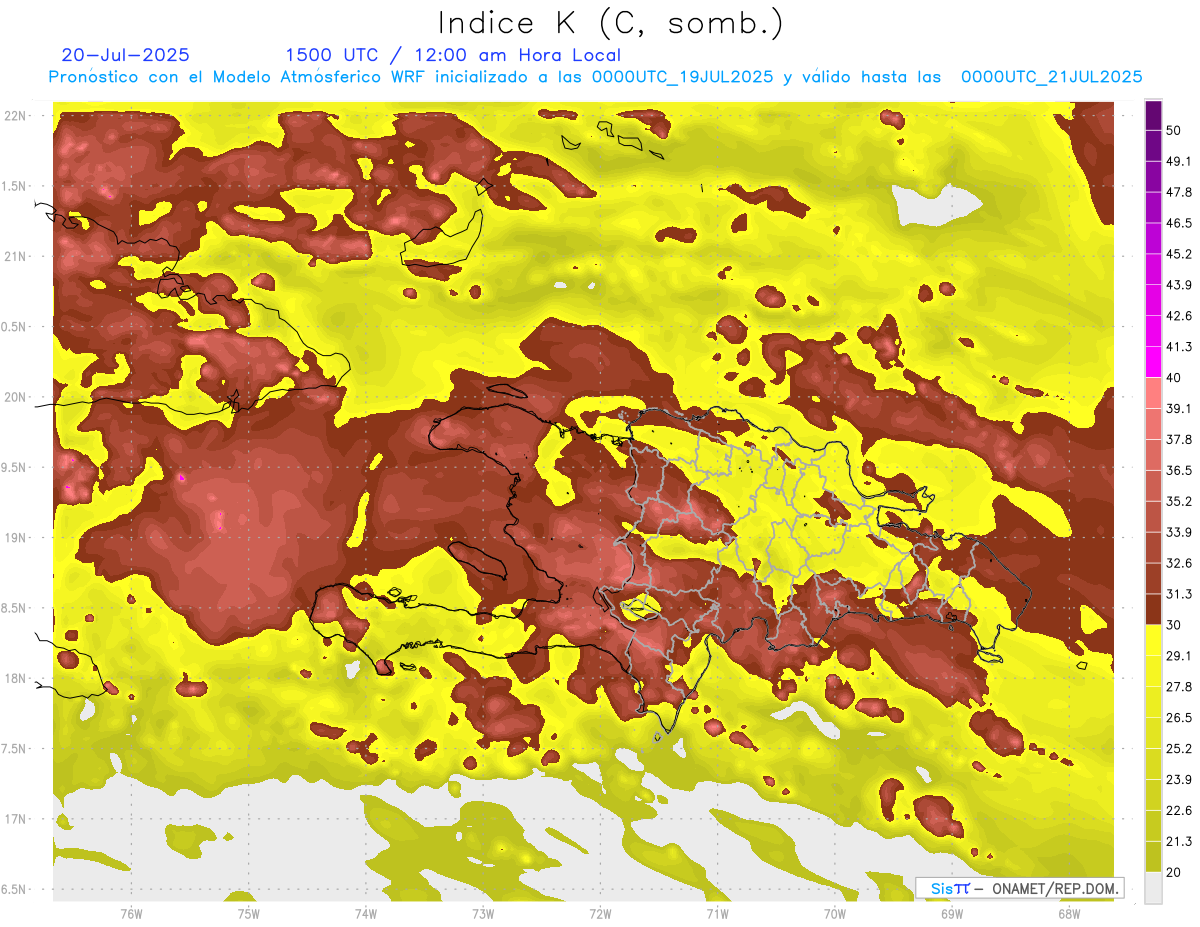Click the gray colorbar segment below 20

[x=1153, y=888]
